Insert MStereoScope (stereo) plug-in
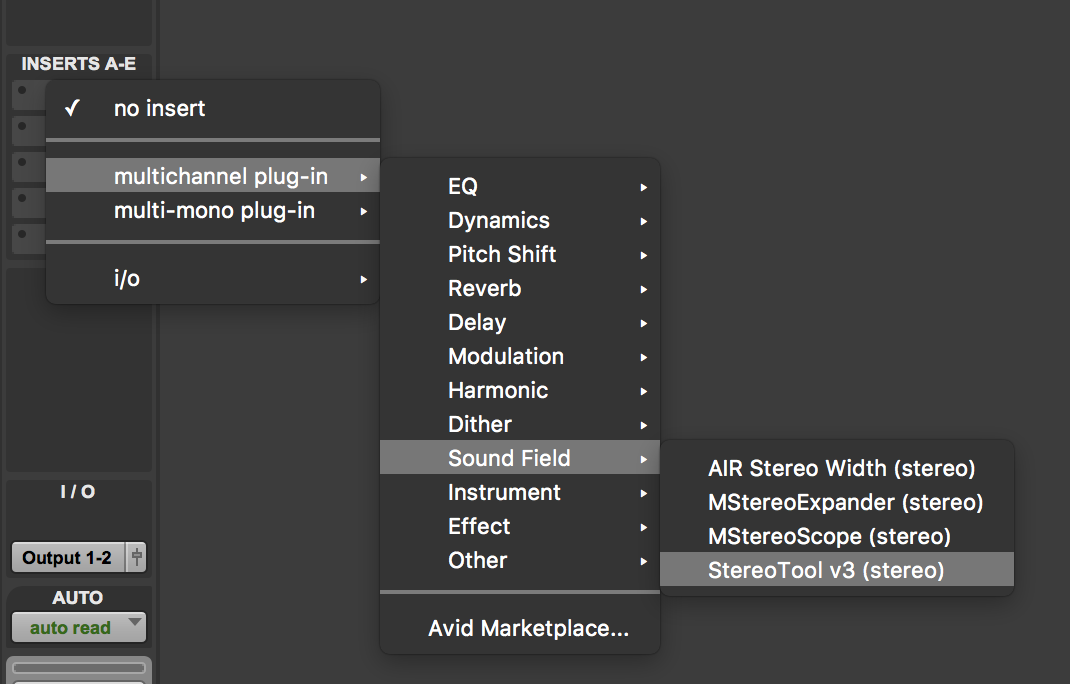 837,537
